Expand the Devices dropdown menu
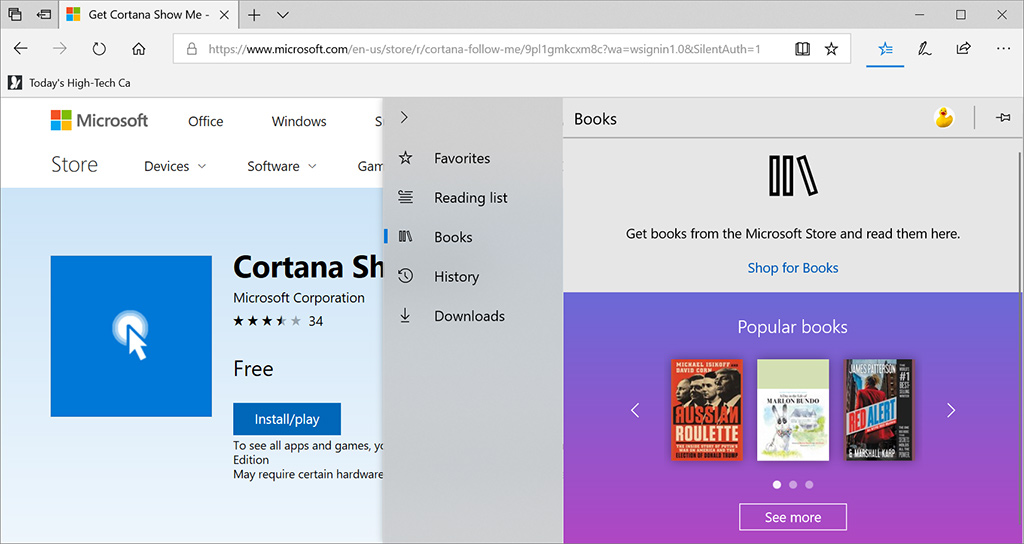The height and width of the screenshot is (544, 1024). (175, 166)
